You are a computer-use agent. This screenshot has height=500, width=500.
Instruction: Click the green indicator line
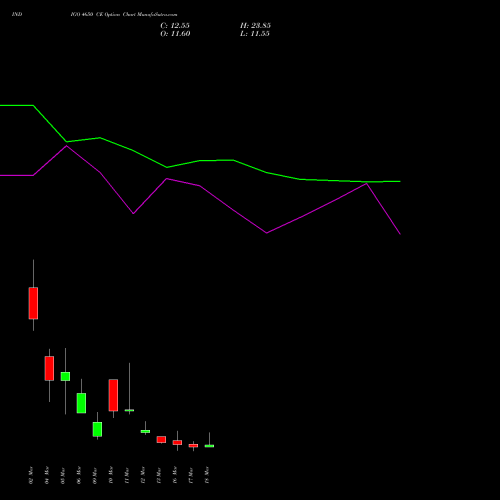[200, 161]
